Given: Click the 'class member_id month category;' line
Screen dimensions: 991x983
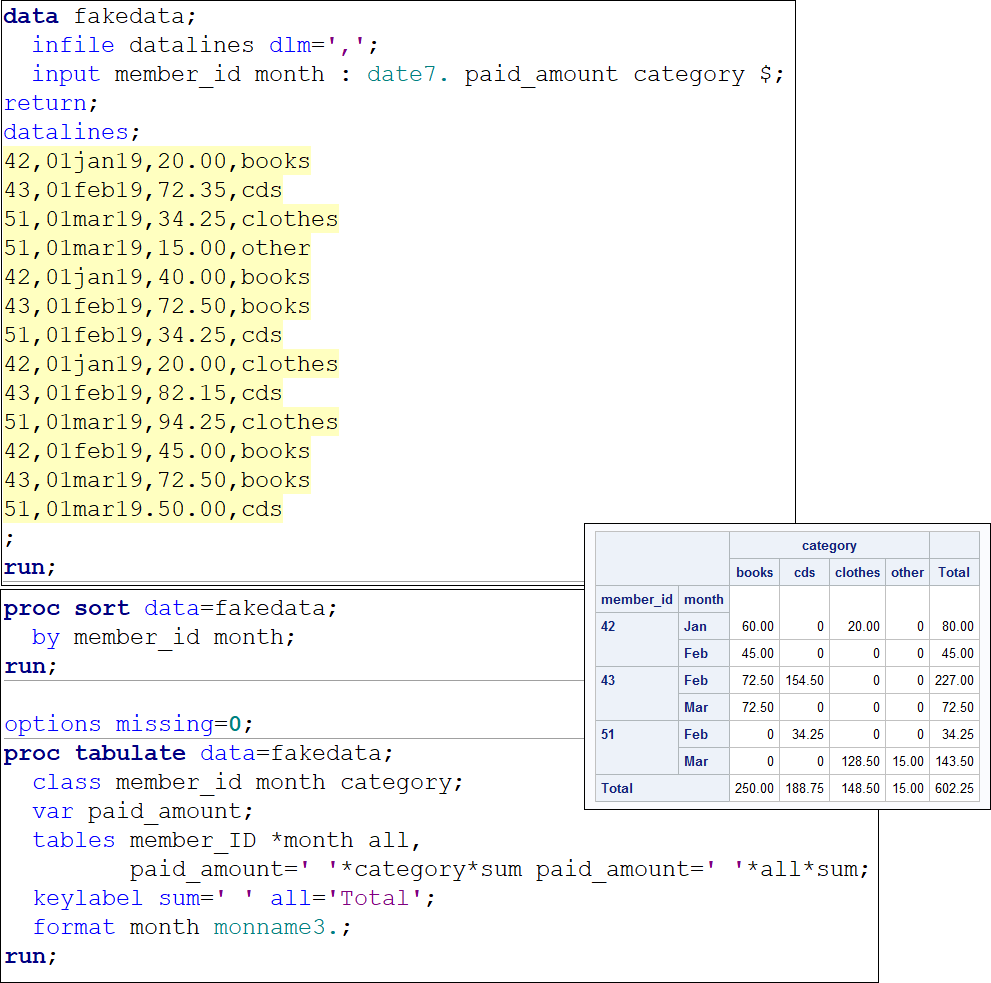Looking at the screenshot, I should point(247,783).
